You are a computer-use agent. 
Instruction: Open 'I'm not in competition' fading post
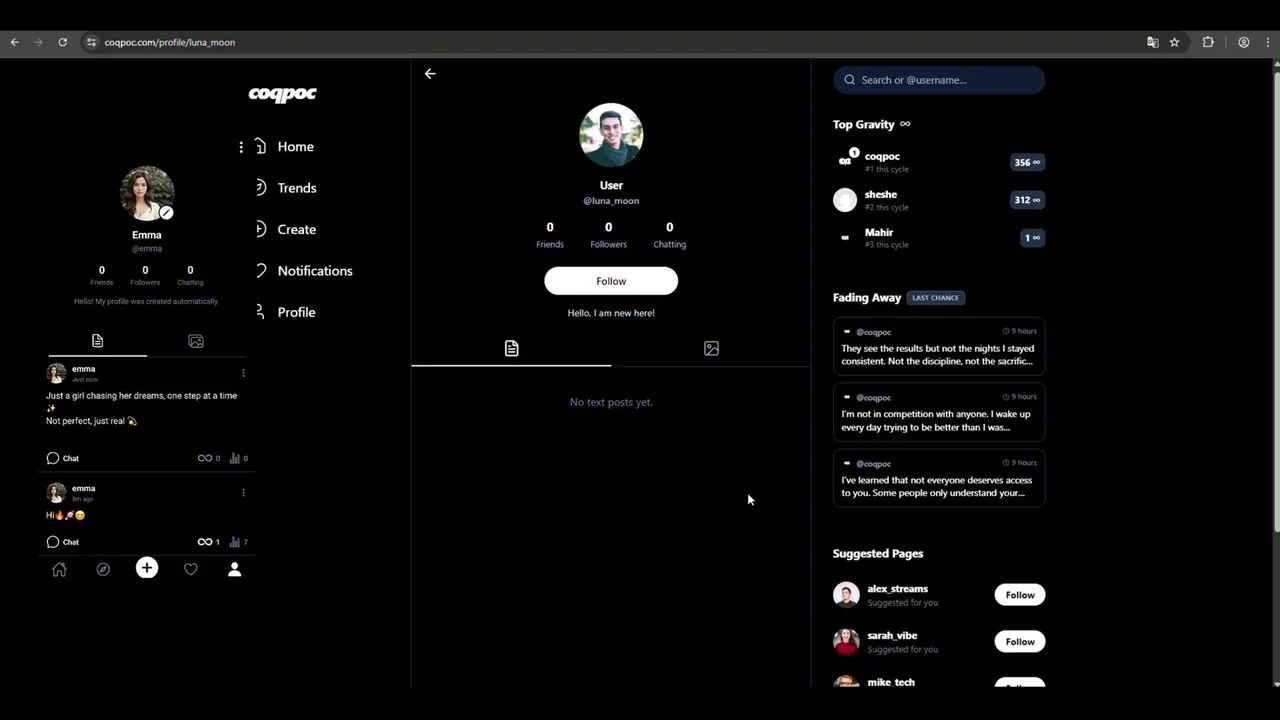pos(939,412)
